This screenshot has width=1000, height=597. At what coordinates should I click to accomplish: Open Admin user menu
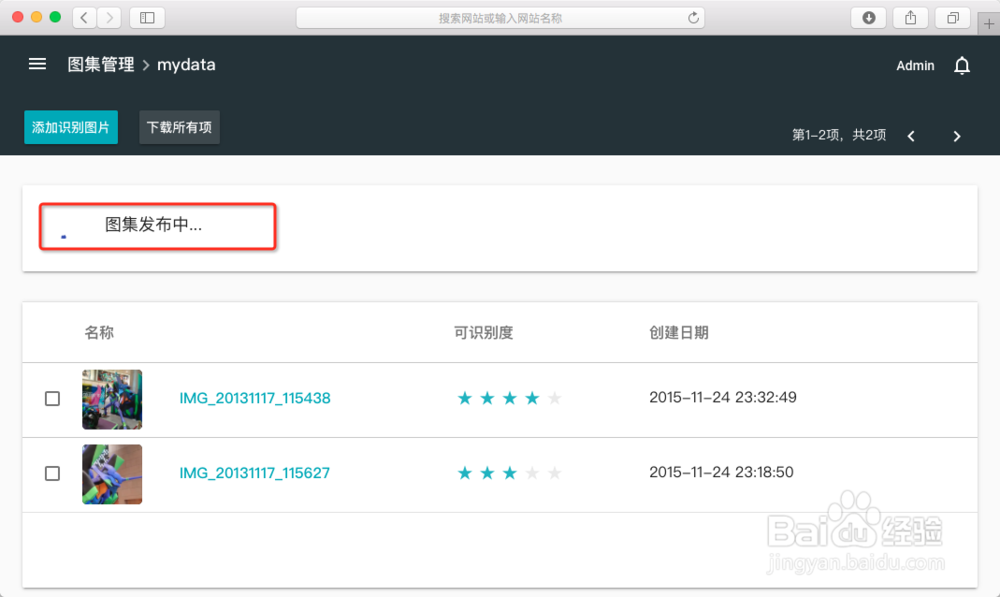tap(915, 65)
